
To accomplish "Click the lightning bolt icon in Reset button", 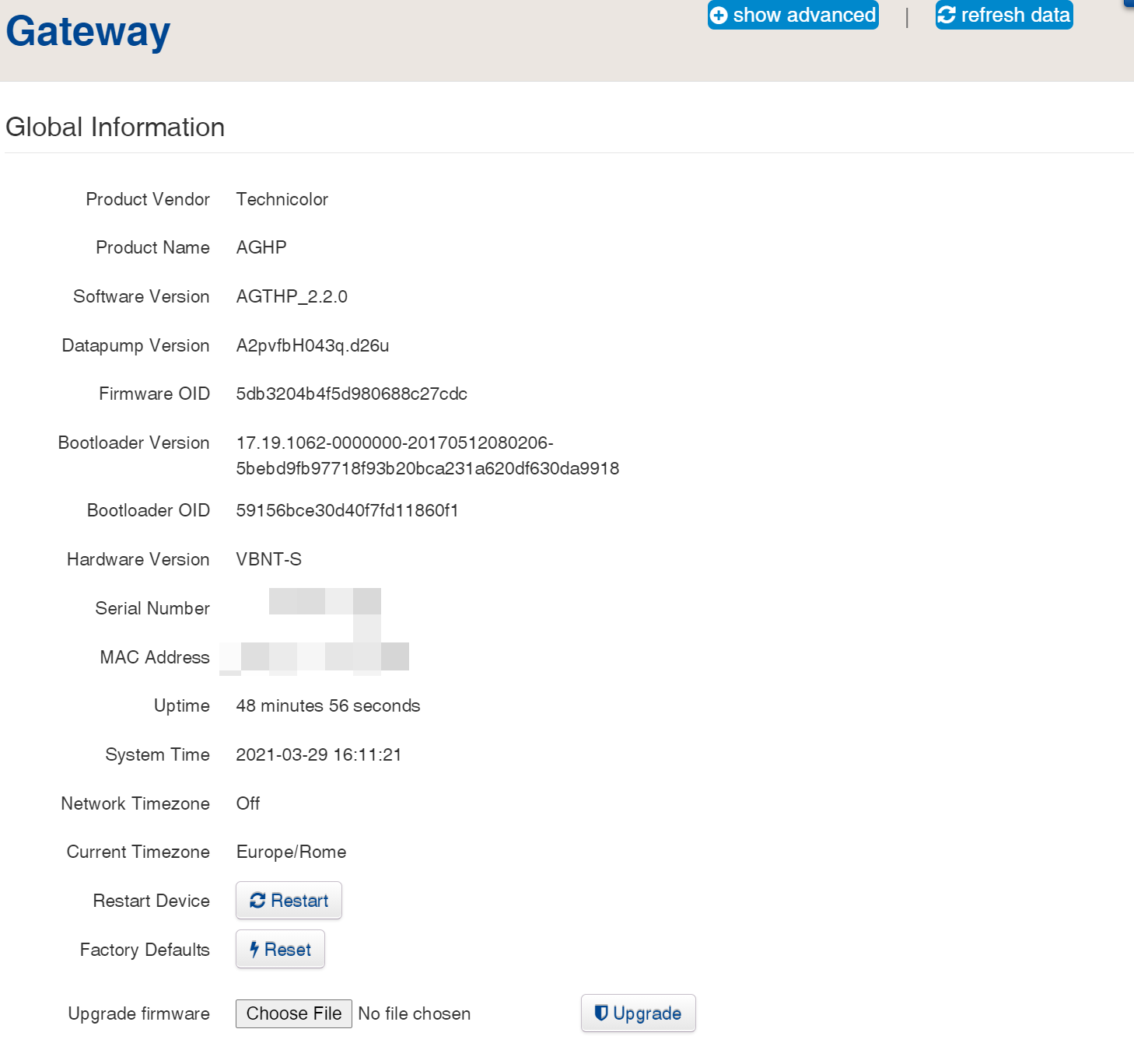I will pyautogui.click(x=254, y=950).
